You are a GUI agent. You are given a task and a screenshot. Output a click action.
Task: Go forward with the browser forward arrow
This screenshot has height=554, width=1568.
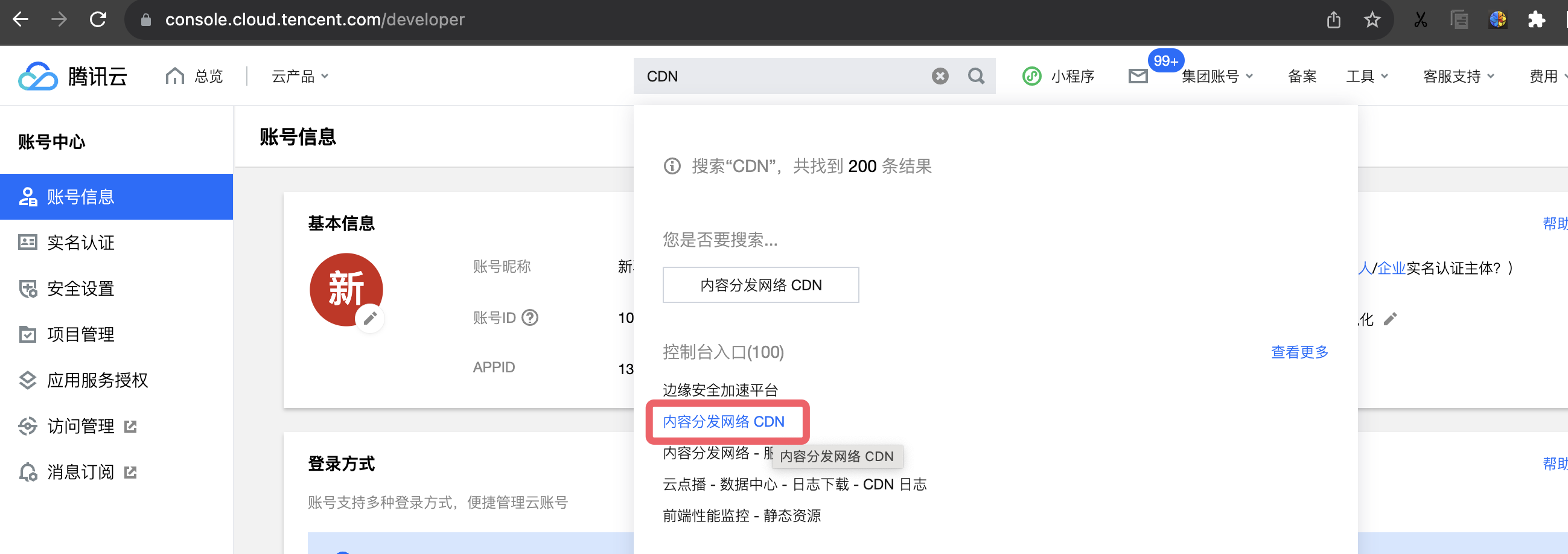pyautogui.click(x=59, y=19)
